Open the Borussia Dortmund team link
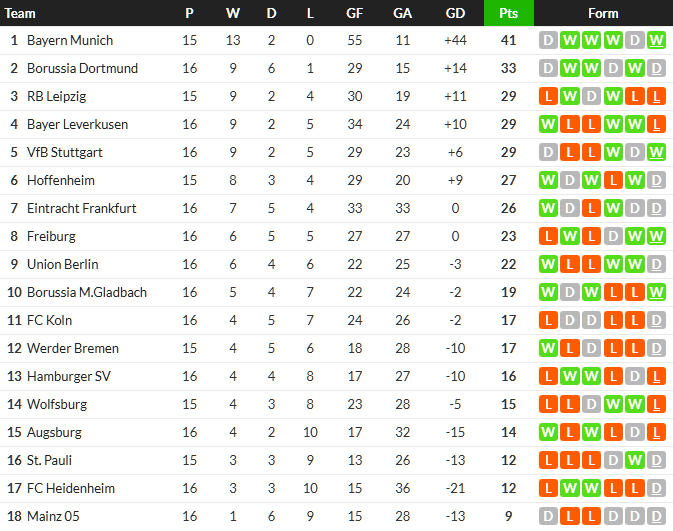The width and height of the screenshot is (673, 531). click(x=82, y=69)
